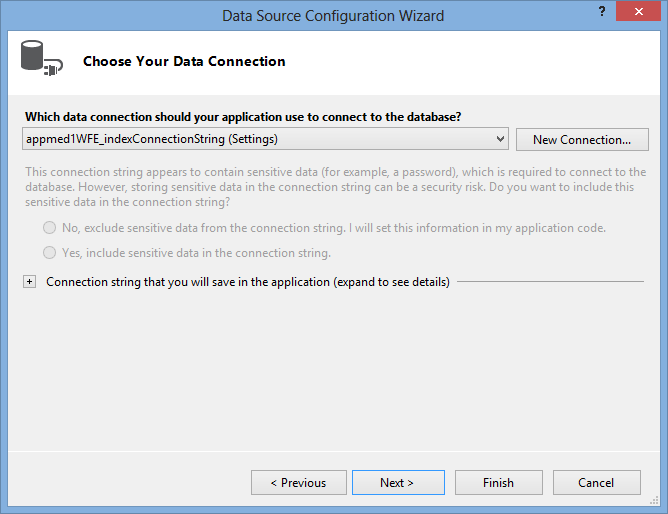Select the 'Yes, include sensitive data' radio button
668x514 pixels.
49,253
